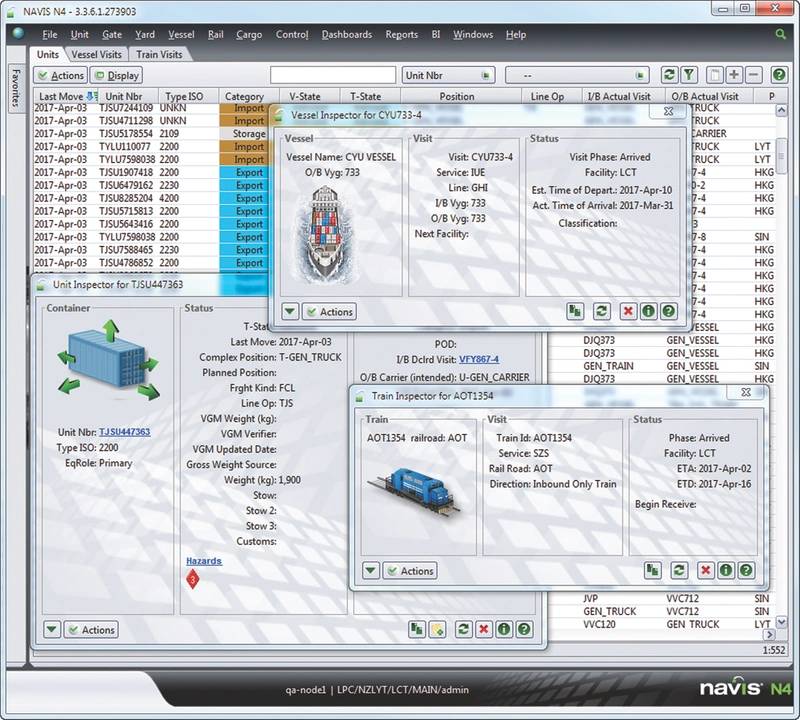This screenshot has height=720, width=800.
Task: Click the copy icon in the Unit Inspector footer
Action: click(416, 628)
